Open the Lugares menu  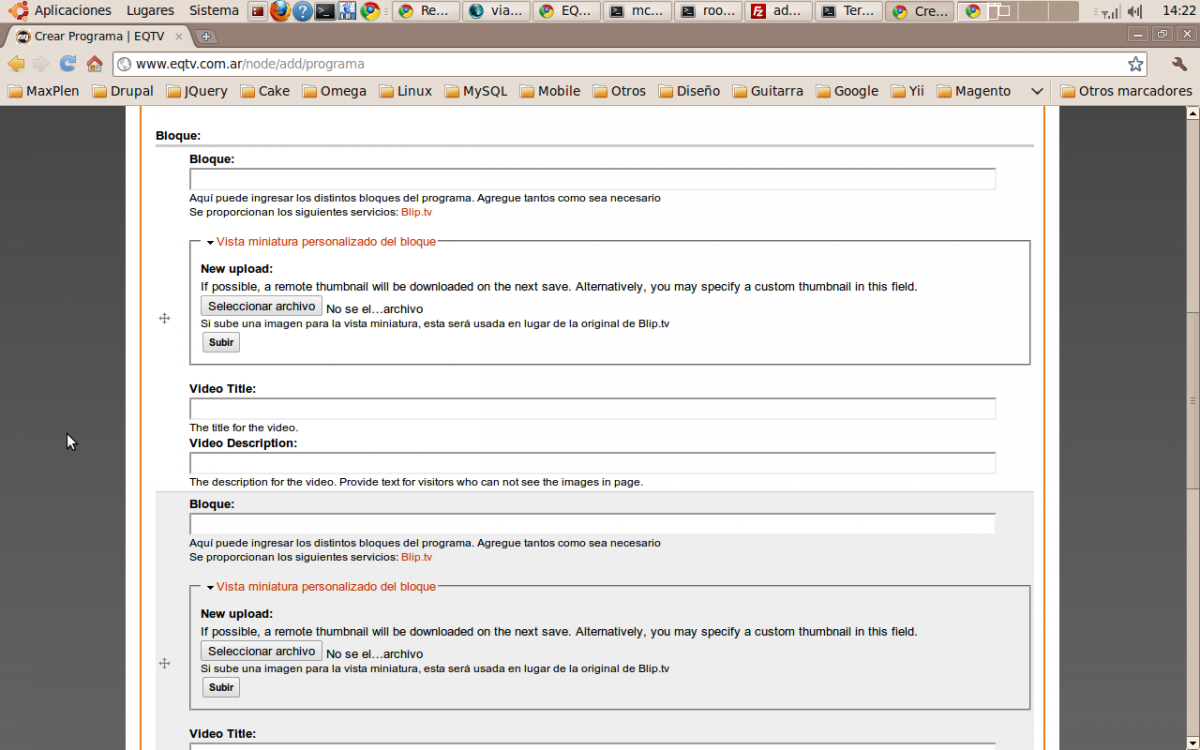[x=149, y=11]
